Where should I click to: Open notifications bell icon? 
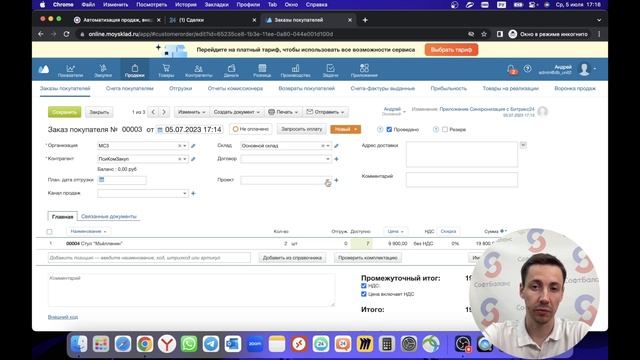click(511, 69)
